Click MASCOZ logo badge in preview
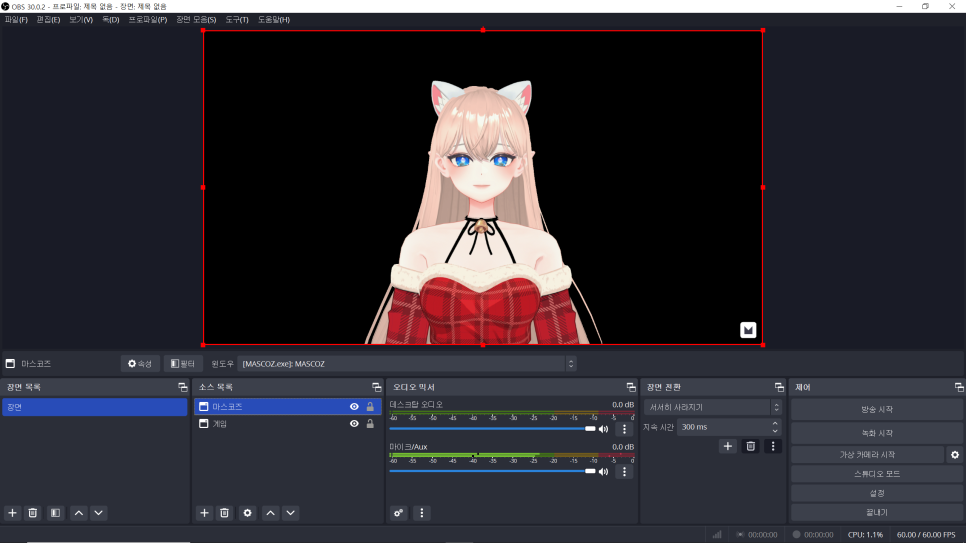966x543 pixels. tap(748, 330)
